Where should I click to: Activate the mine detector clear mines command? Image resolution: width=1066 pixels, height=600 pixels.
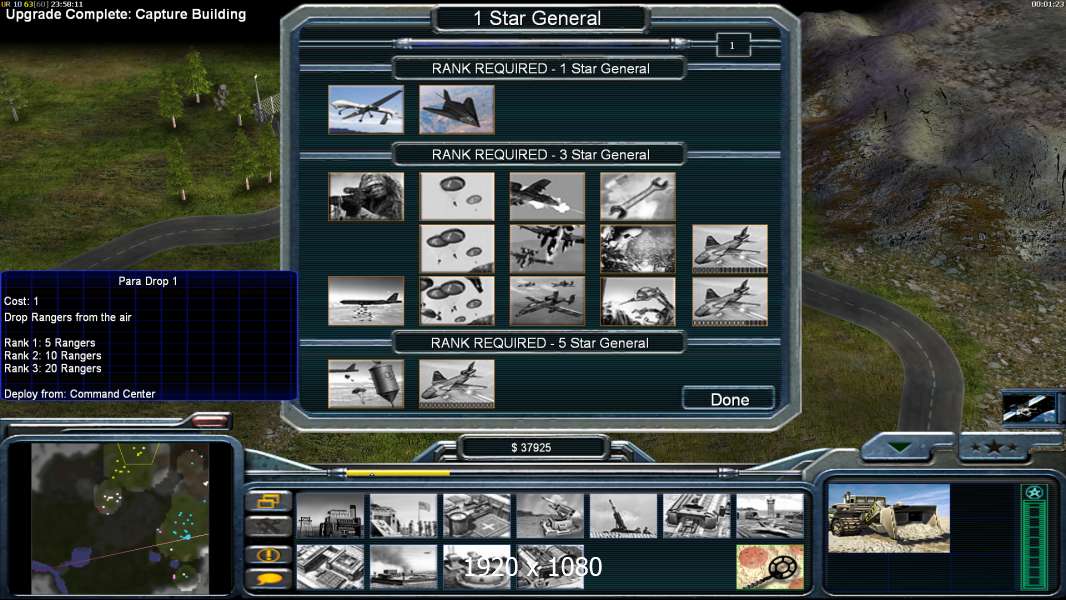[x=770, y=567]
